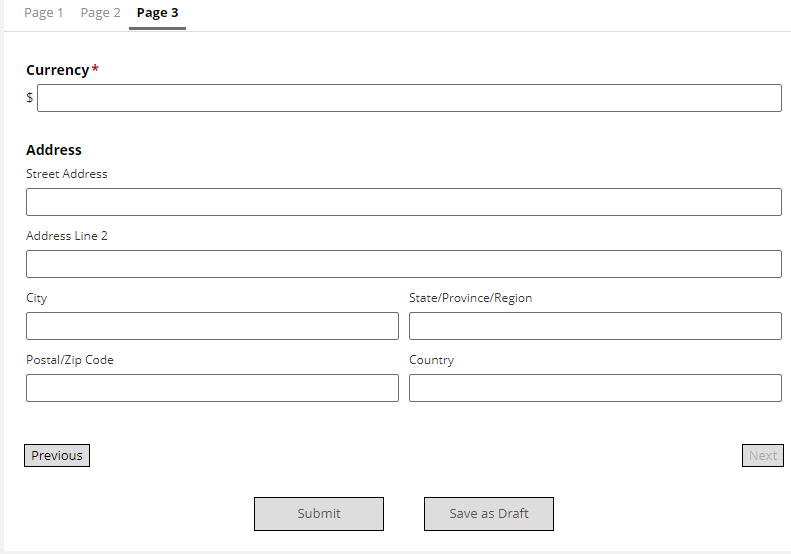Screen dimensions: 791x554
Task: Focus the Postal/Zip Code input box
Action: coord(212,388)
